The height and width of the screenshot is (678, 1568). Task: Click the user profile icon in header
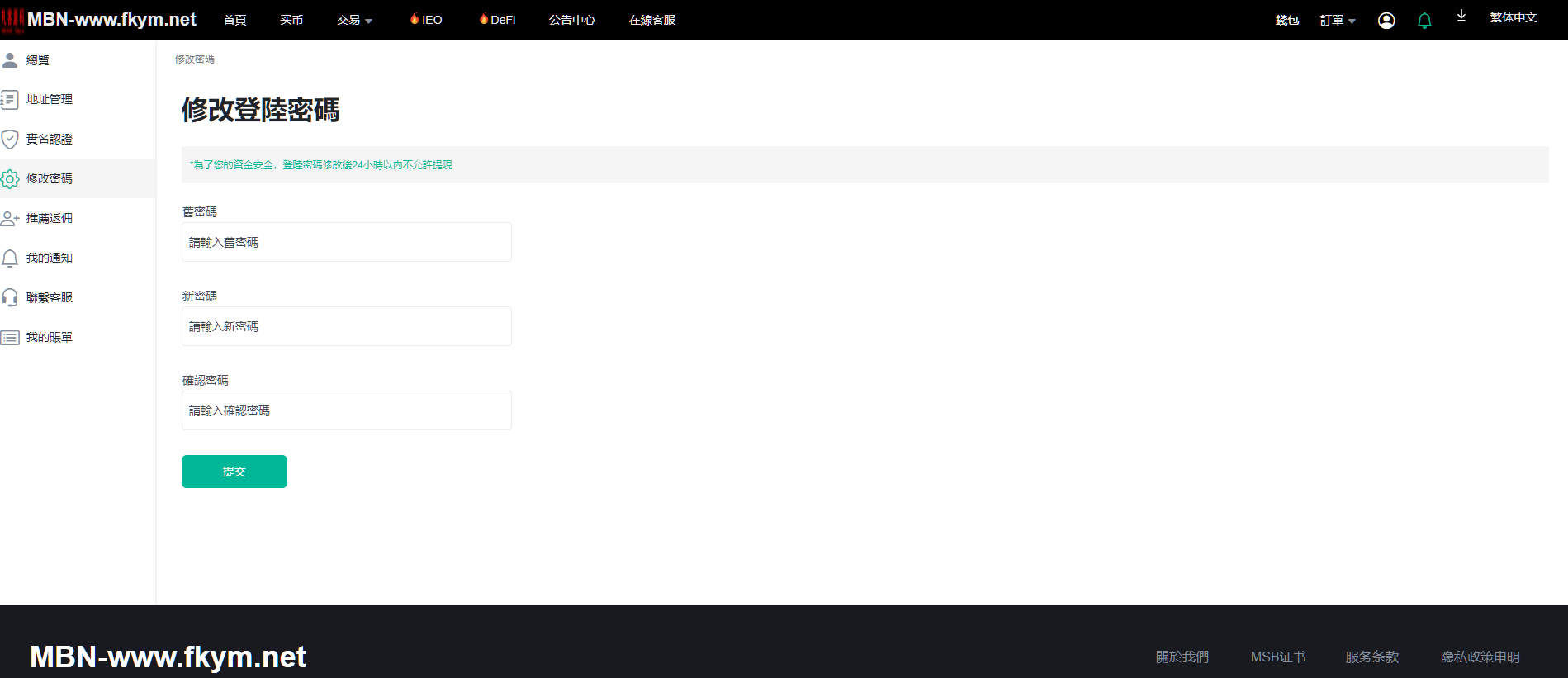click(1386, 21)
